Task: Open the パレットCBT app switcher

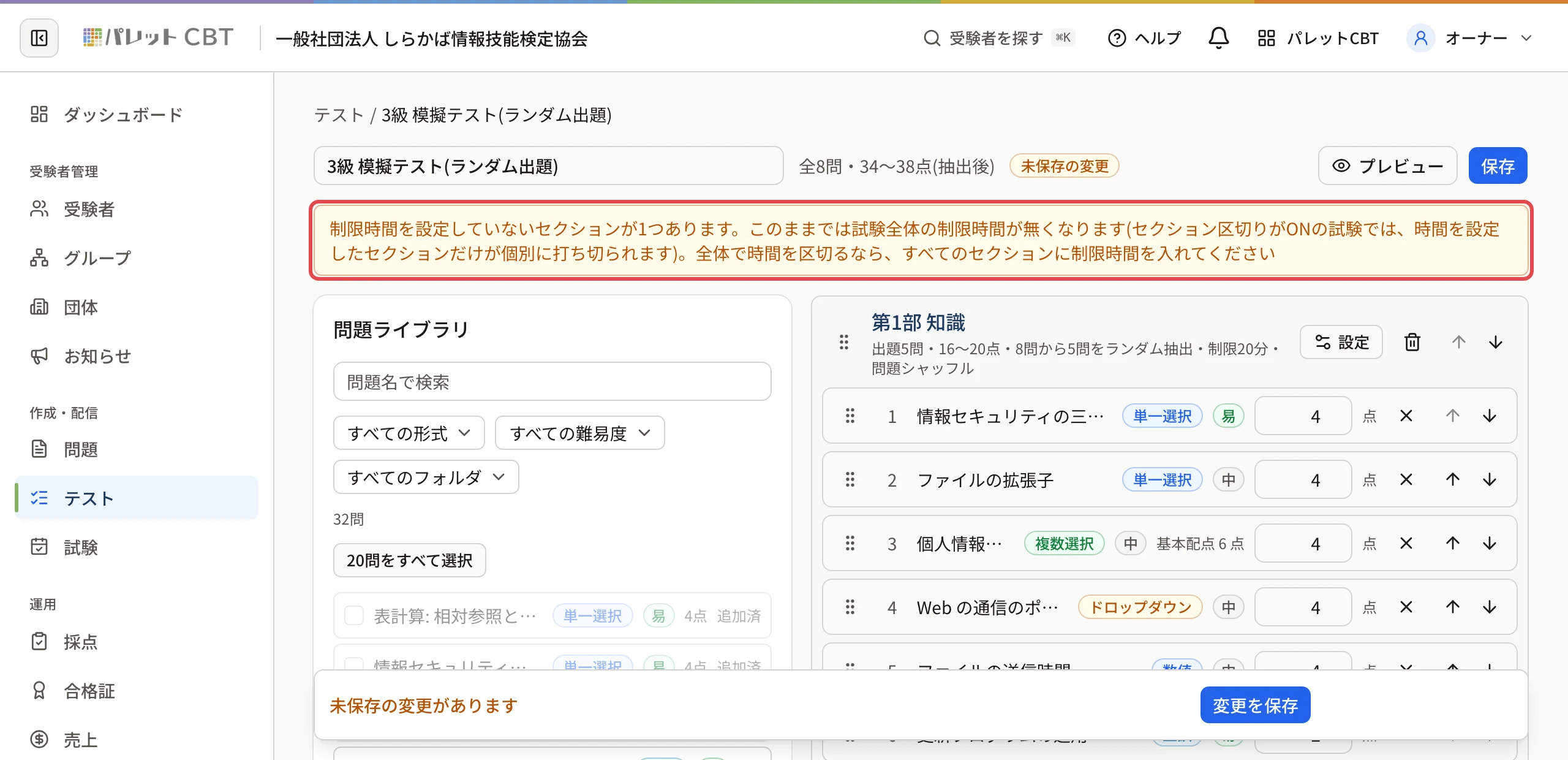Action: [1318, 38]
